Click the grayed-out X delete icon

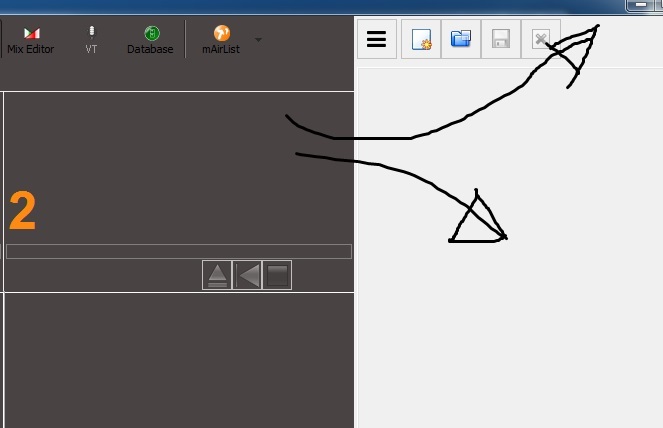540,40
